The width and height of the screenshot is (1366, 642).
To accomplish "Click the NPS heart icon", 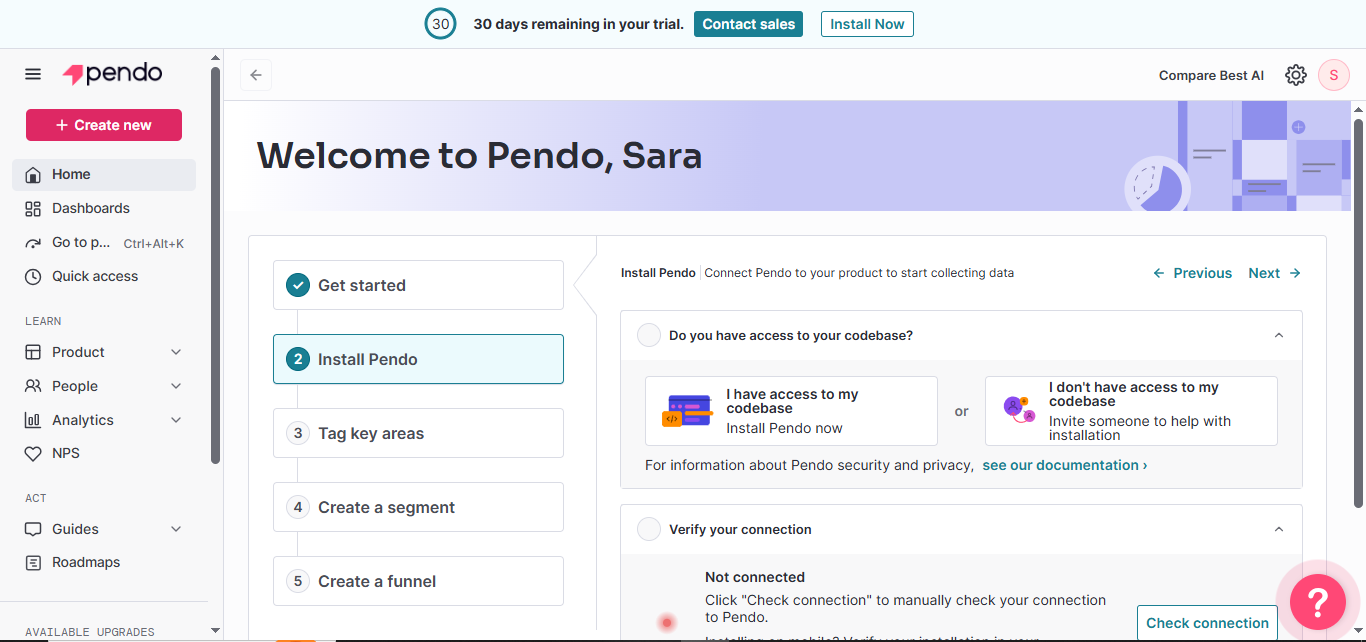I will pos(33,453).
